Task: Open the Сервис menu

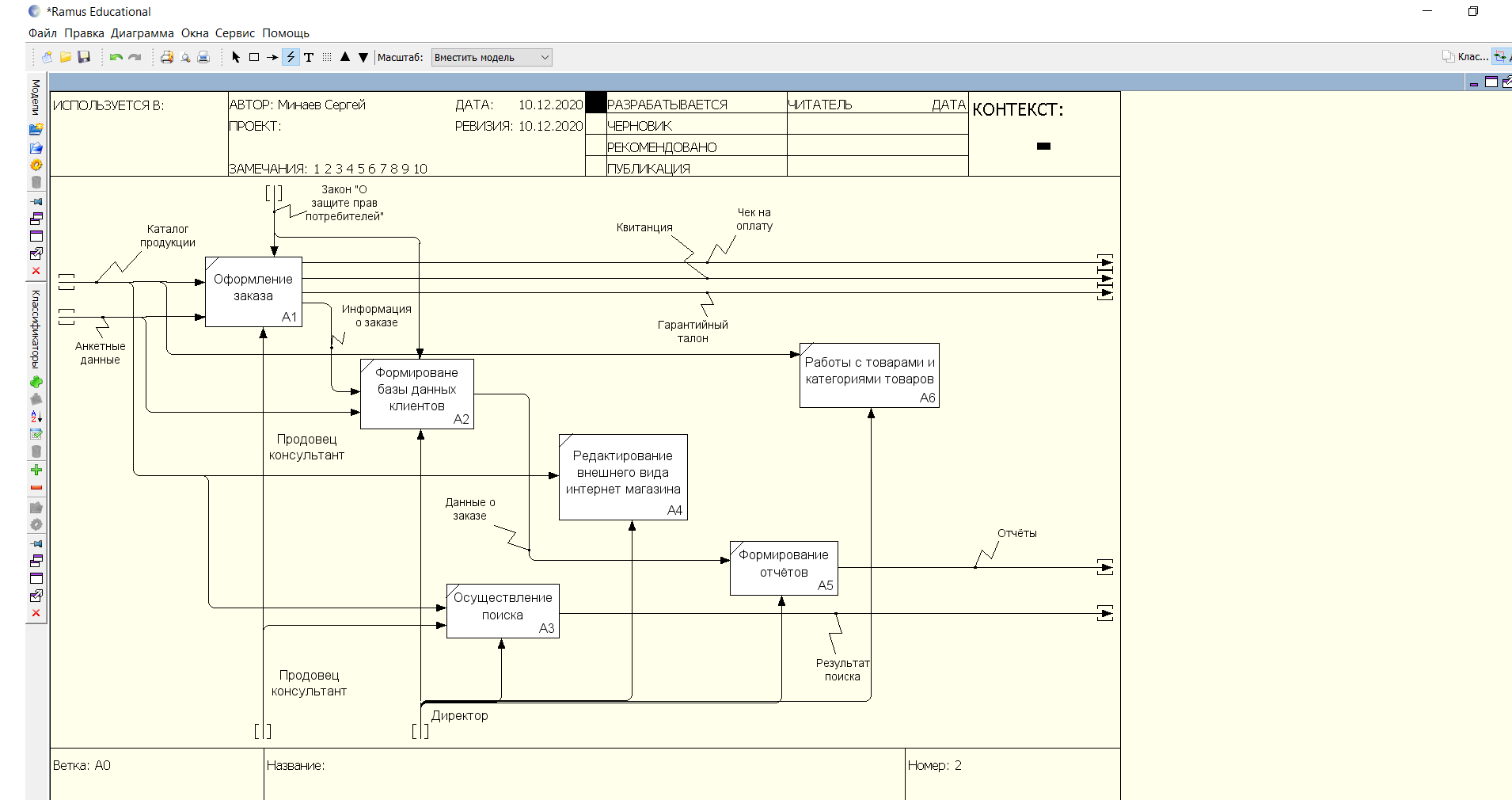Action: pyautogui.click(x=235, y=33)
